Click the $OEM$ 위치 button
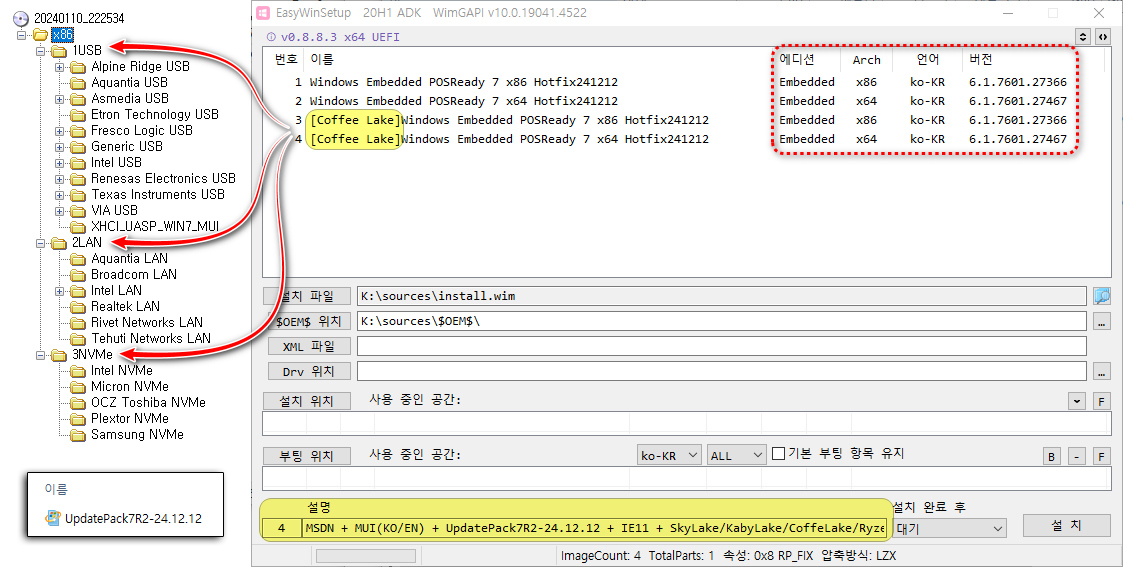This screenshot has height=567, width=1123. point(309,321)
